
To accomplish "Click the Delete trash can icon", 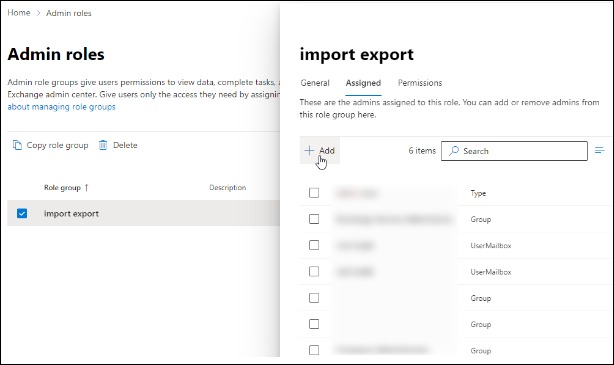I will coord(103,145).
